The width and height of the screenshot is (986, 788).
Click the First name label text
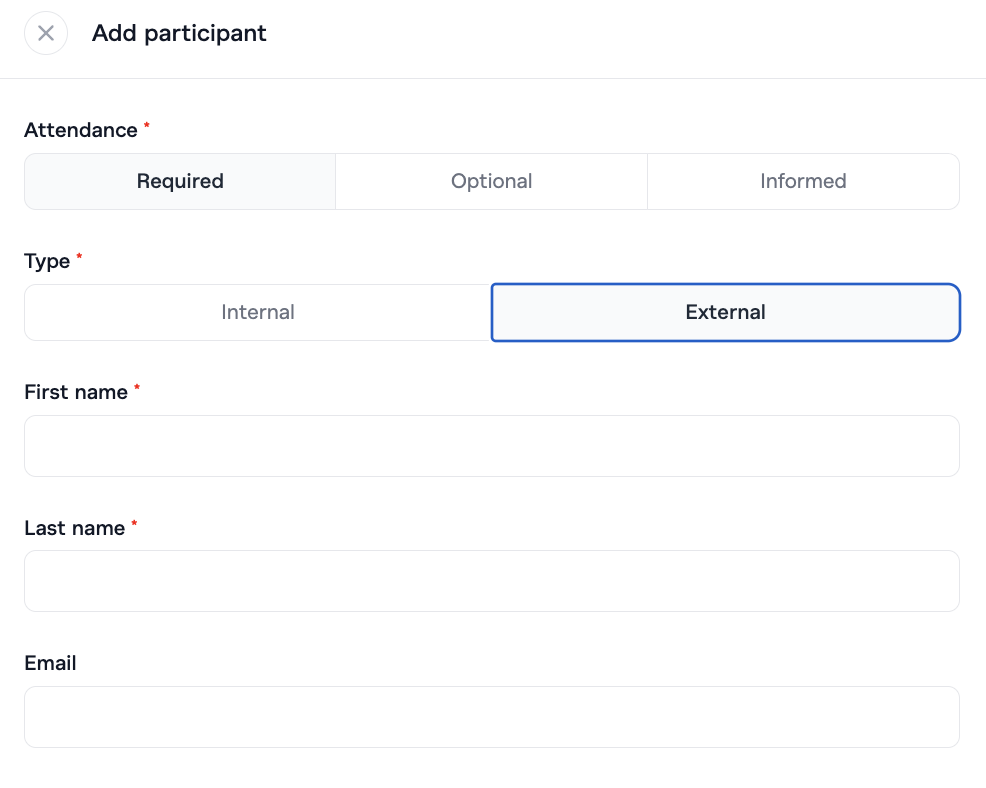click(75, 392)
